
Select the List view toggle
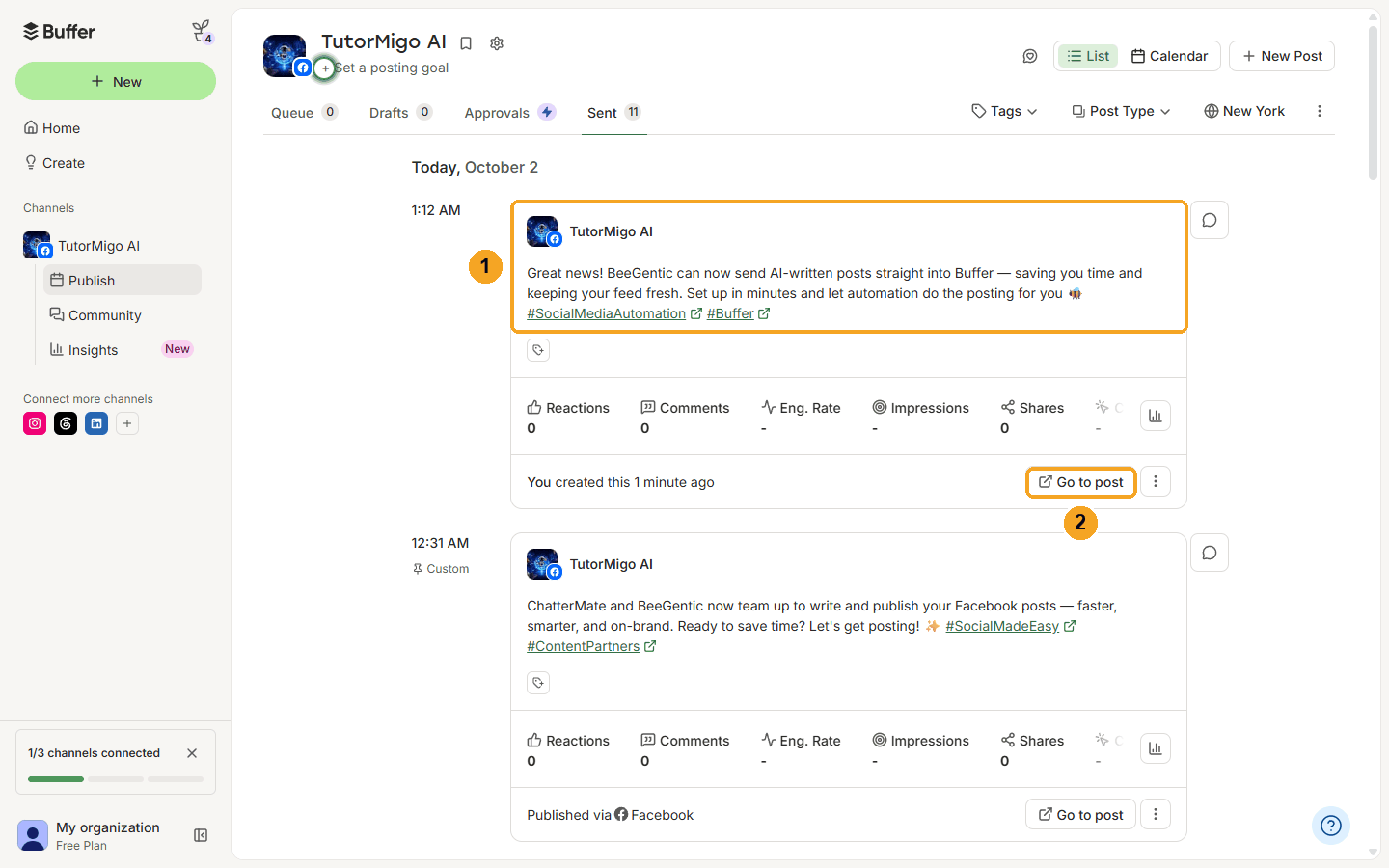click(x=1088, y=56)
